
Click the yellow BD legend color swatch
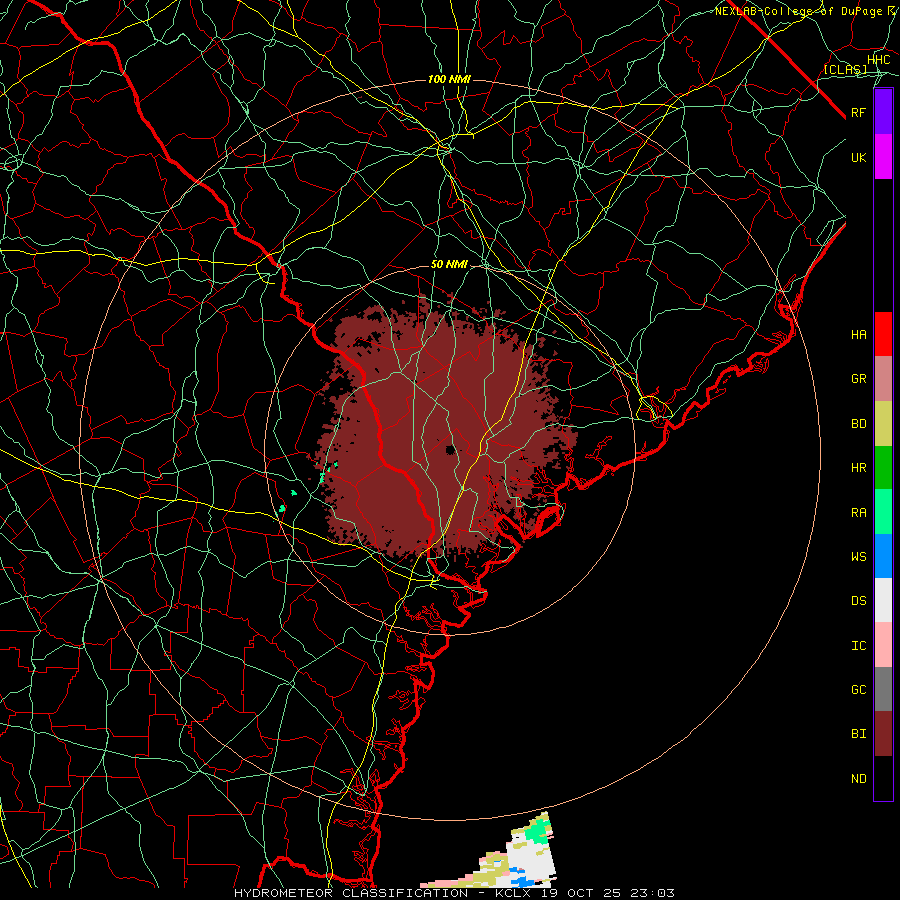[883, 424]
